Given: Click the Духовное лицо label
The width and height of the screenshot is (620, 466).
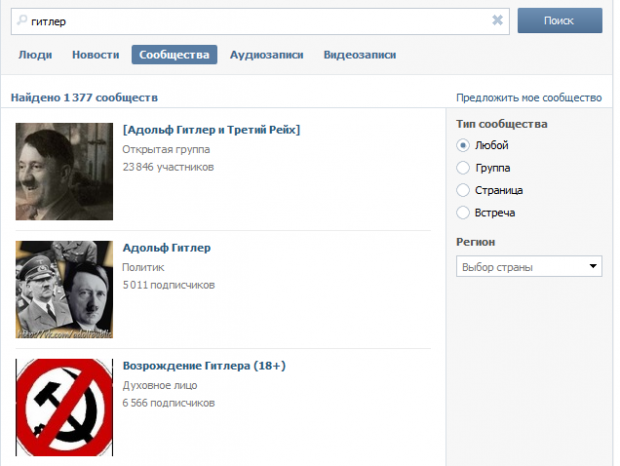Looking at the screenshot, I should 160,385.
